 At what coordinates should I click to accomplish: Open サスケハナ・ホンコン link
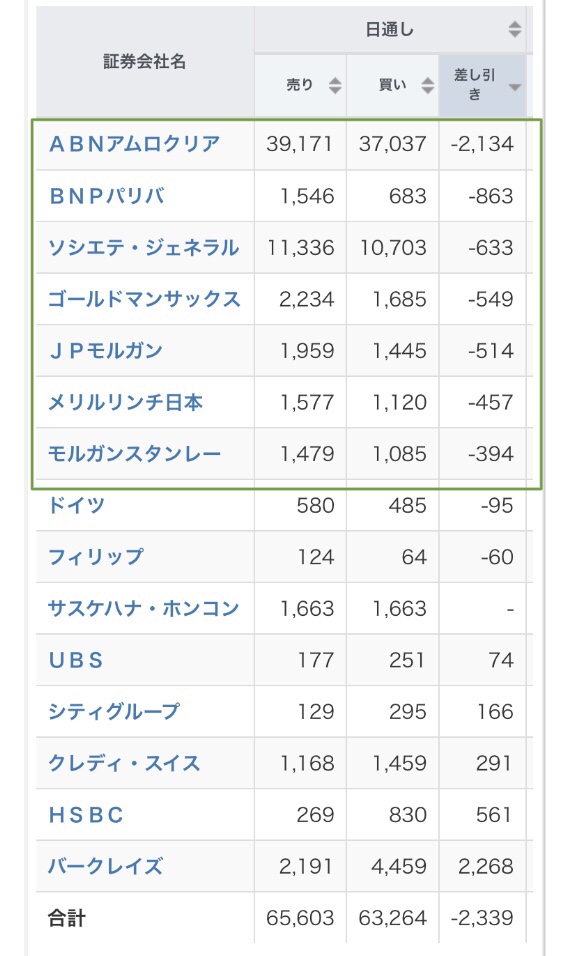click(143, 608)
